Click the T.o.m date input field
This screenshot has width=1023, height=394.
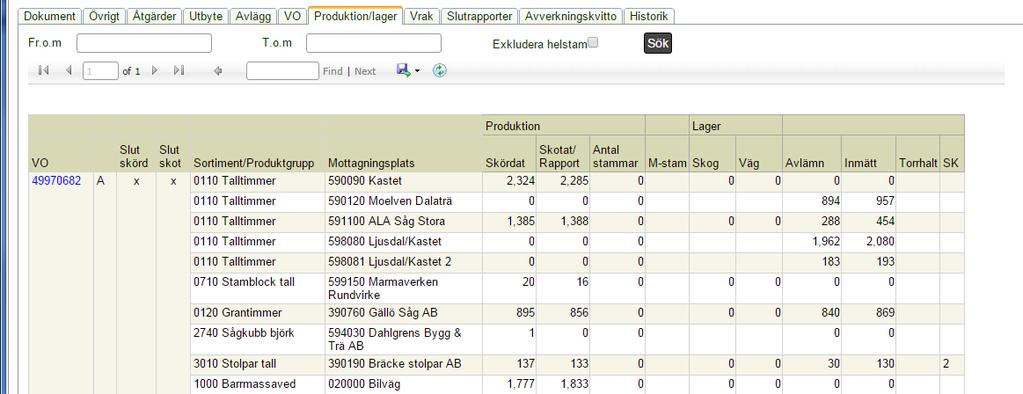[x=374, y=43]
